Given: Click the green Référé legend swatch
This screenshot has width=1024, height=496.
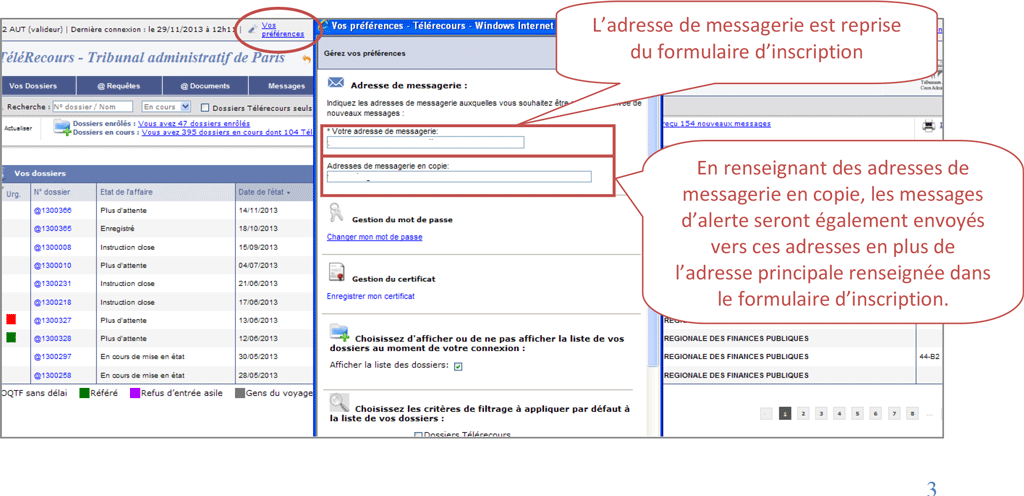Looking at the screenshot, I should 84,393.
